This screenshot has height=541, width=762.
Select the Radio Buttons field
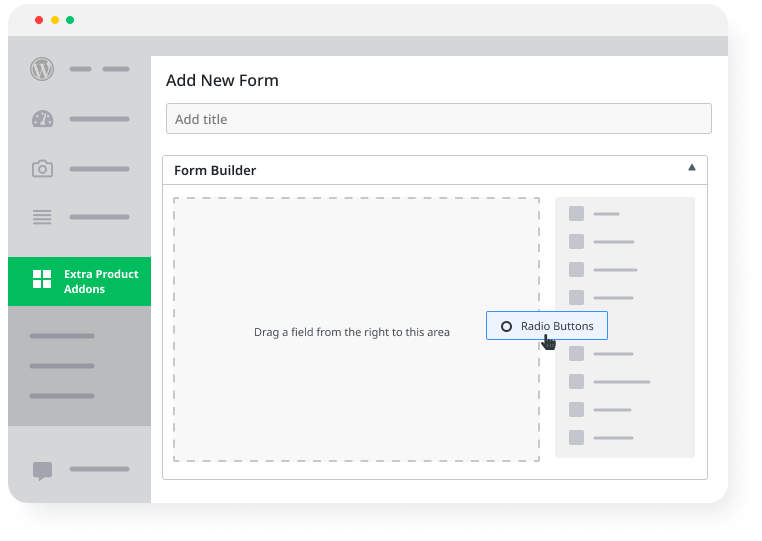coord(547,326)
